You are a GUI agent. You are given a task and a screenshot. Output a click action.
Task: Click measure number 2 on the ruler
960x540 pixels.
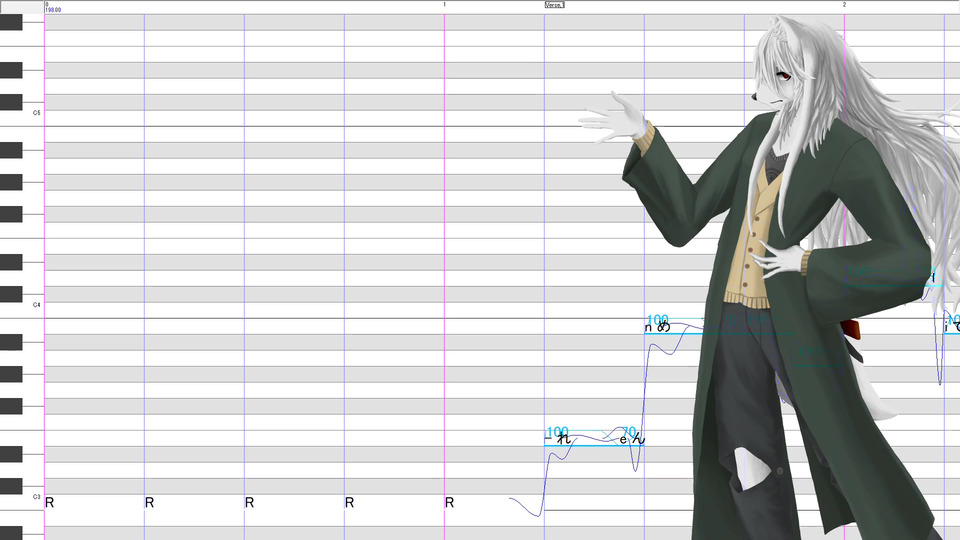click(844, 4)
